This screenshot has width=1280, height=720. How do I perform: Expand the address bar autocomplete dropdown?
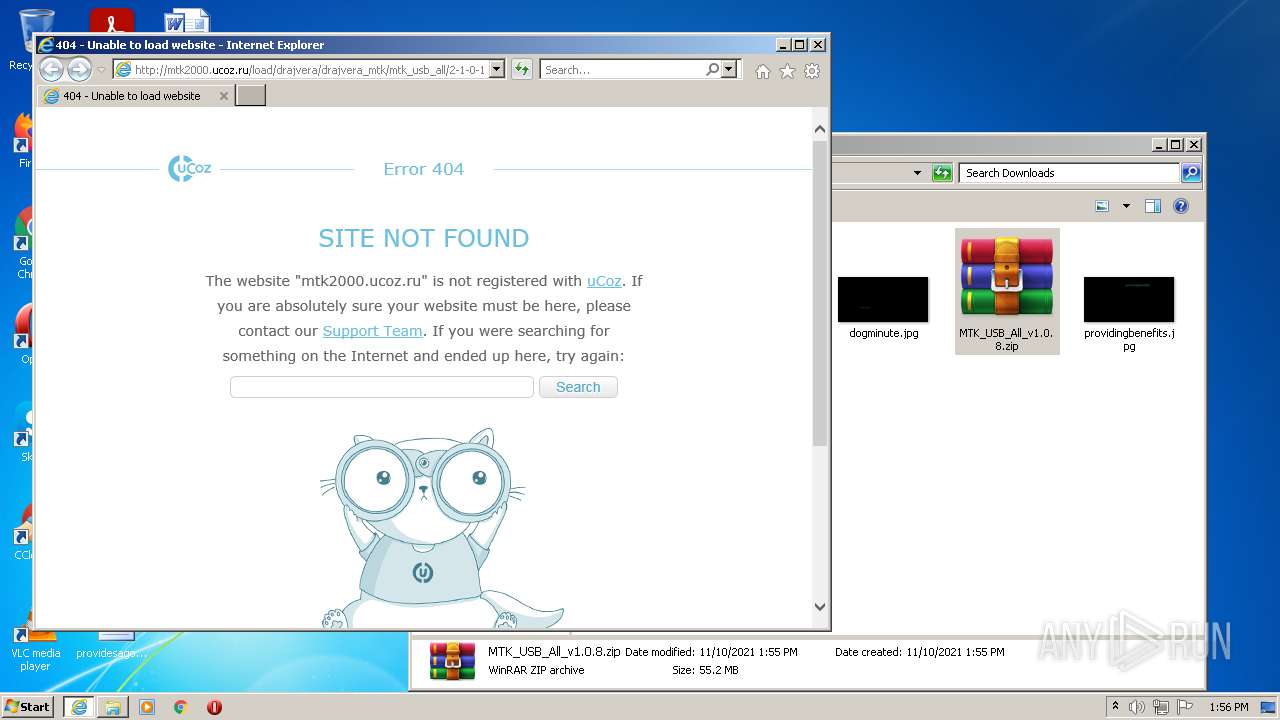click(x=496, y=70)
